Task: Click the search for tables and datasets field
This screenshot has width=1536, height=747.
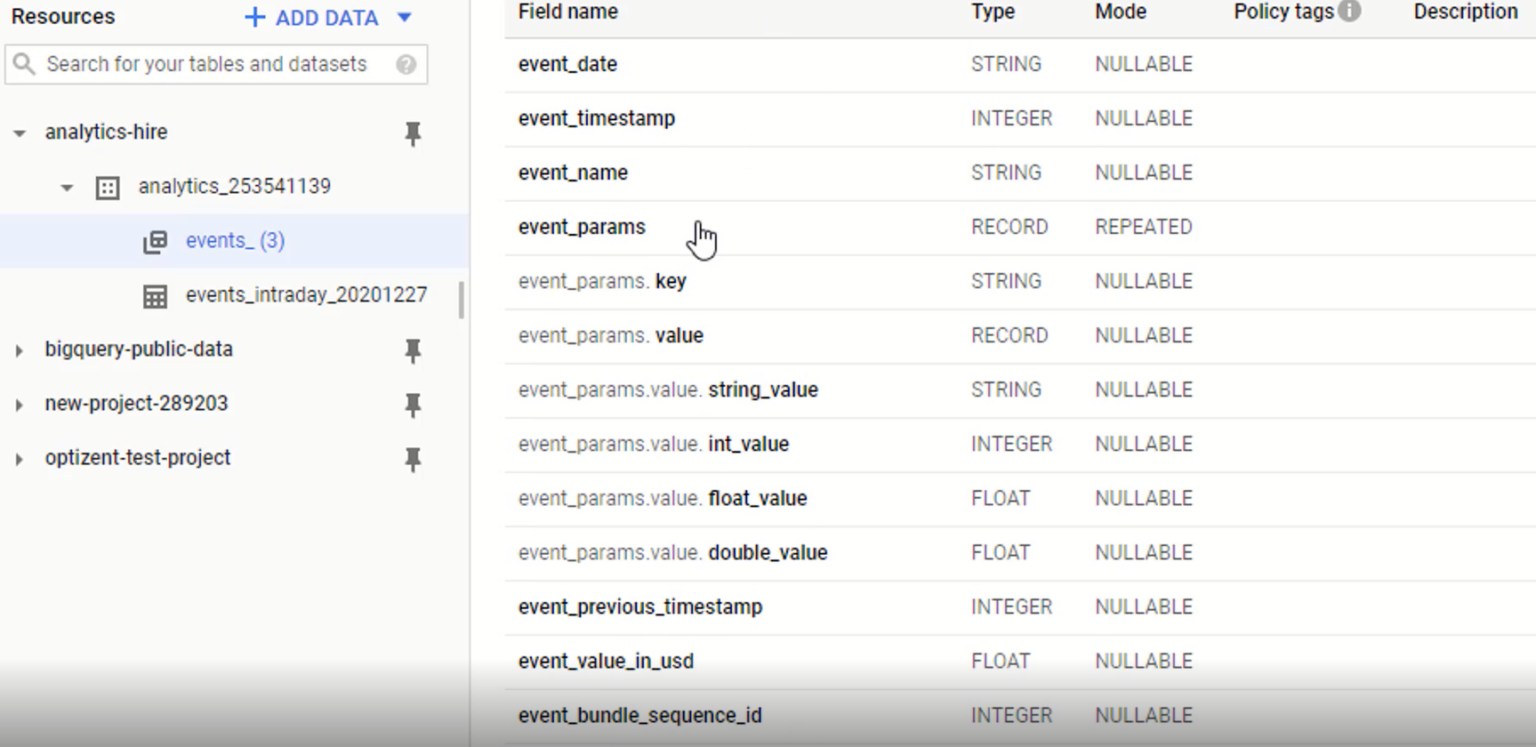Action: click(200, 64)
